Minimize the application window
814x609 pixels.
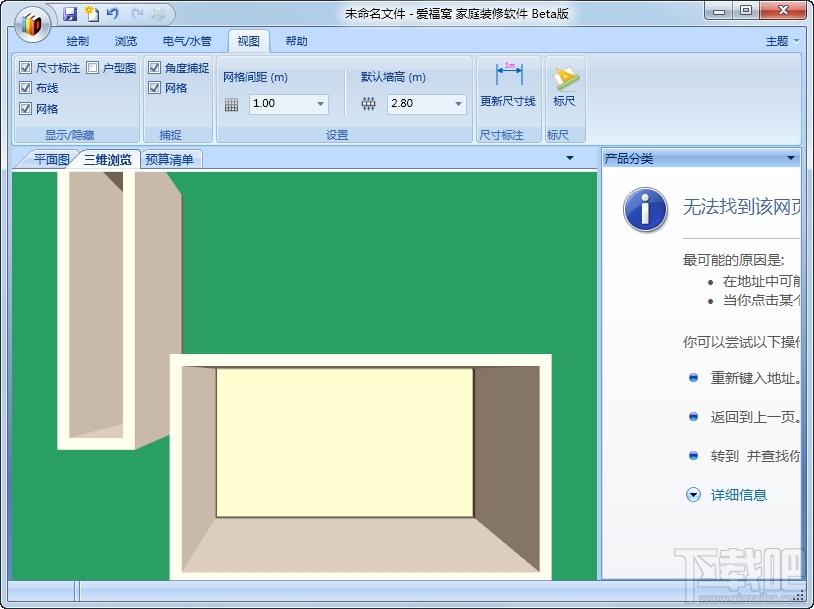click(719, 11)
